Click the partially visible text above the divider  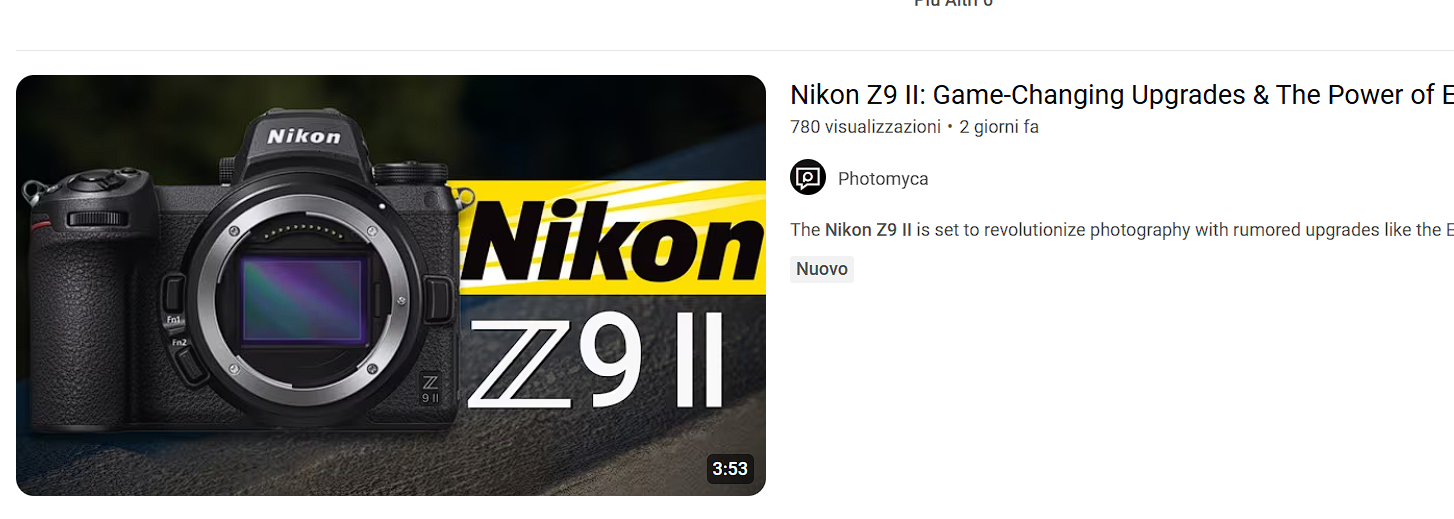tap(953, 3)
